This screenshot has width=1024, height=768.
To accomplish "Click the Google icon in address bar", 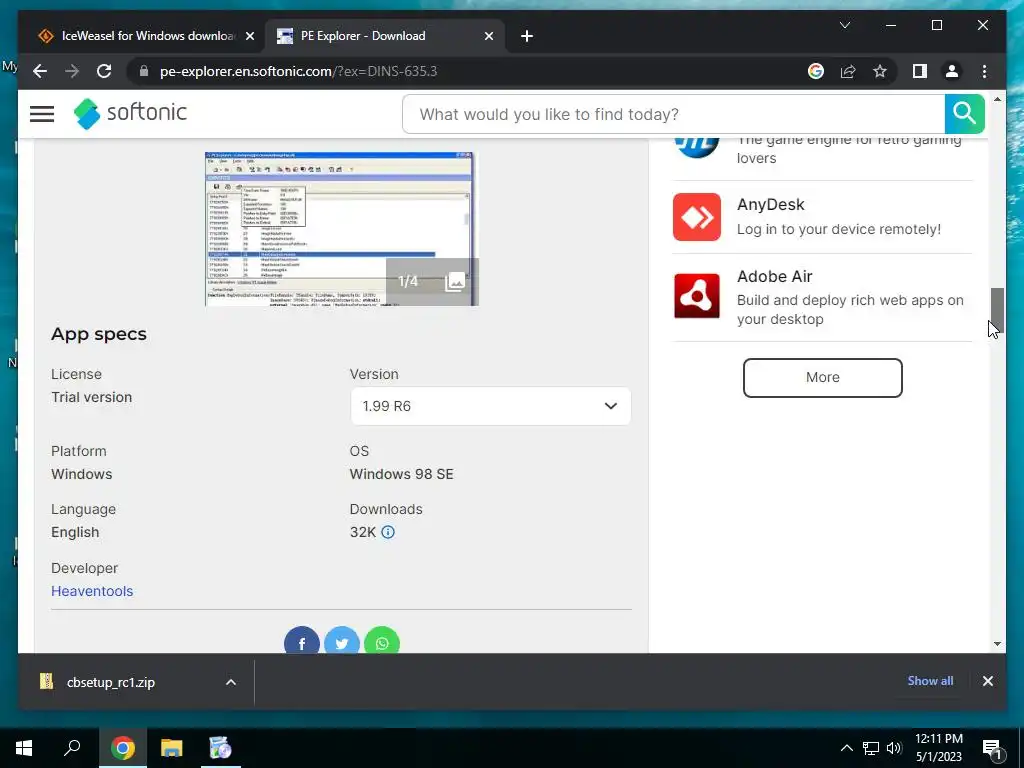I will point(816,71).
